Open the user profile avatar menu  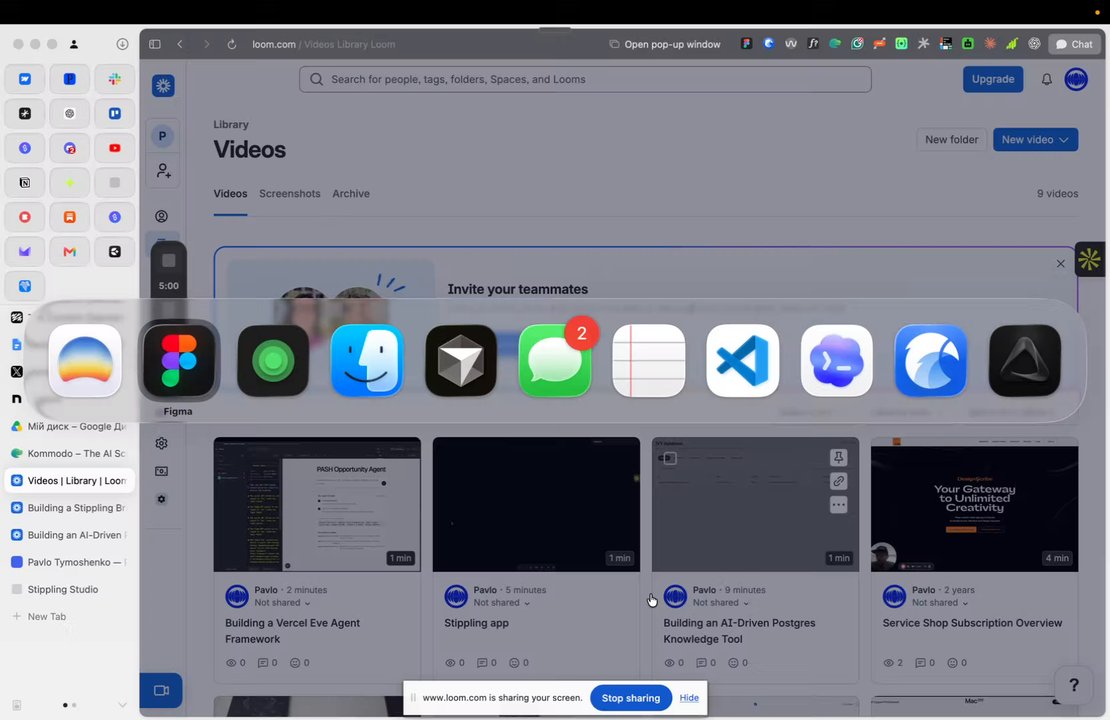tap(1076, 79)
